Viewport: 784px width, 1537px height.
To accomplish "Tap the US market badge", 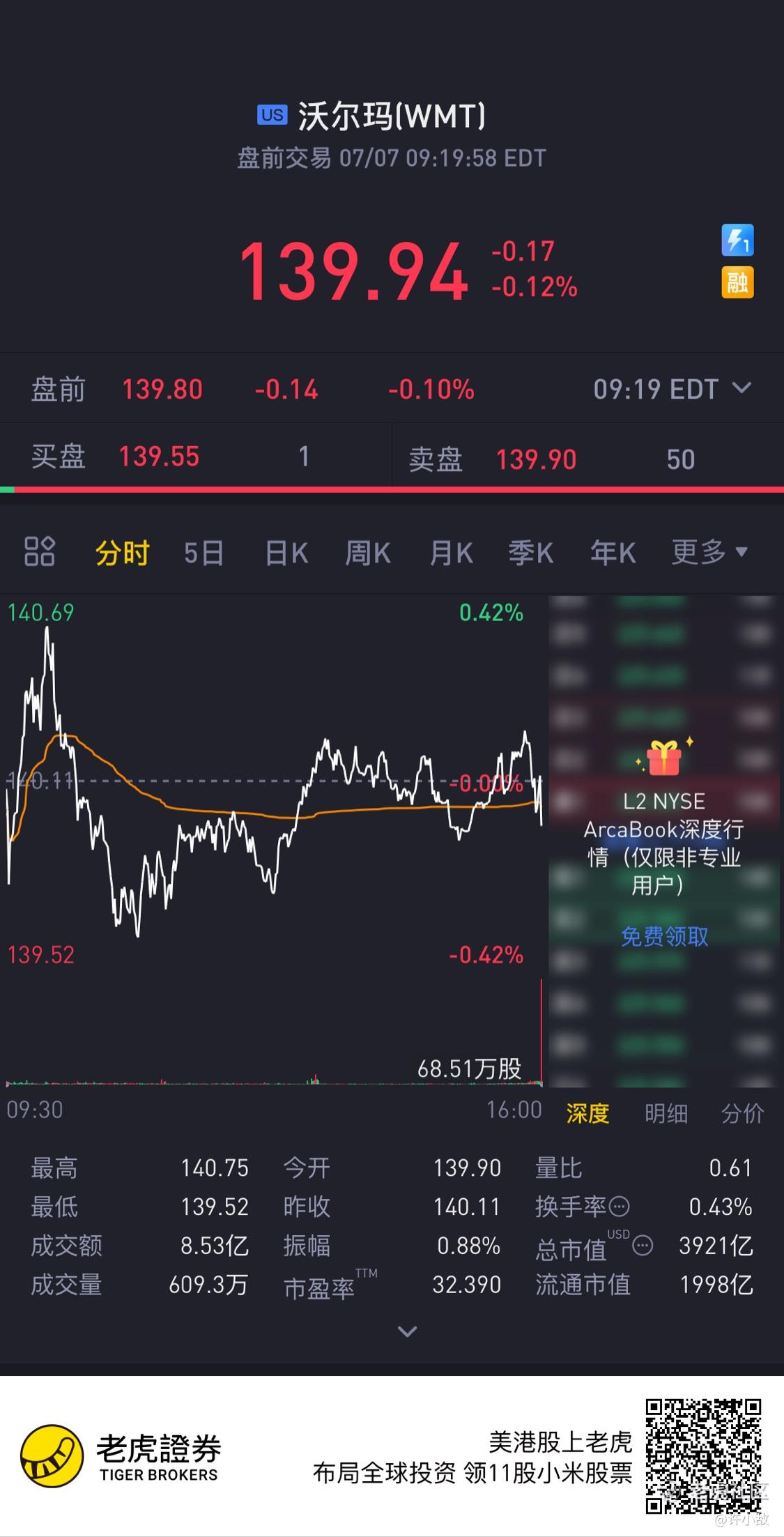I will 272,115.
